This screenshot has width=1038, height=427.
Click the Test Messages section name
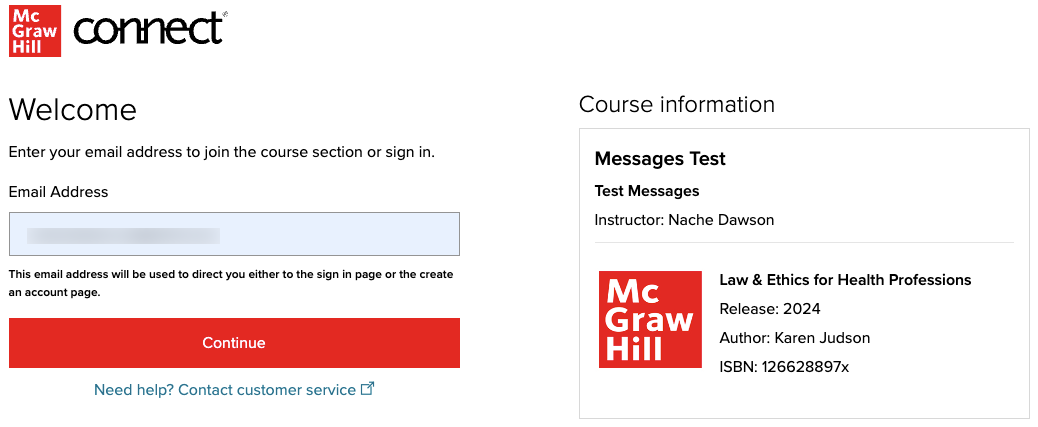pyautogui.click(x=647, y=191)
